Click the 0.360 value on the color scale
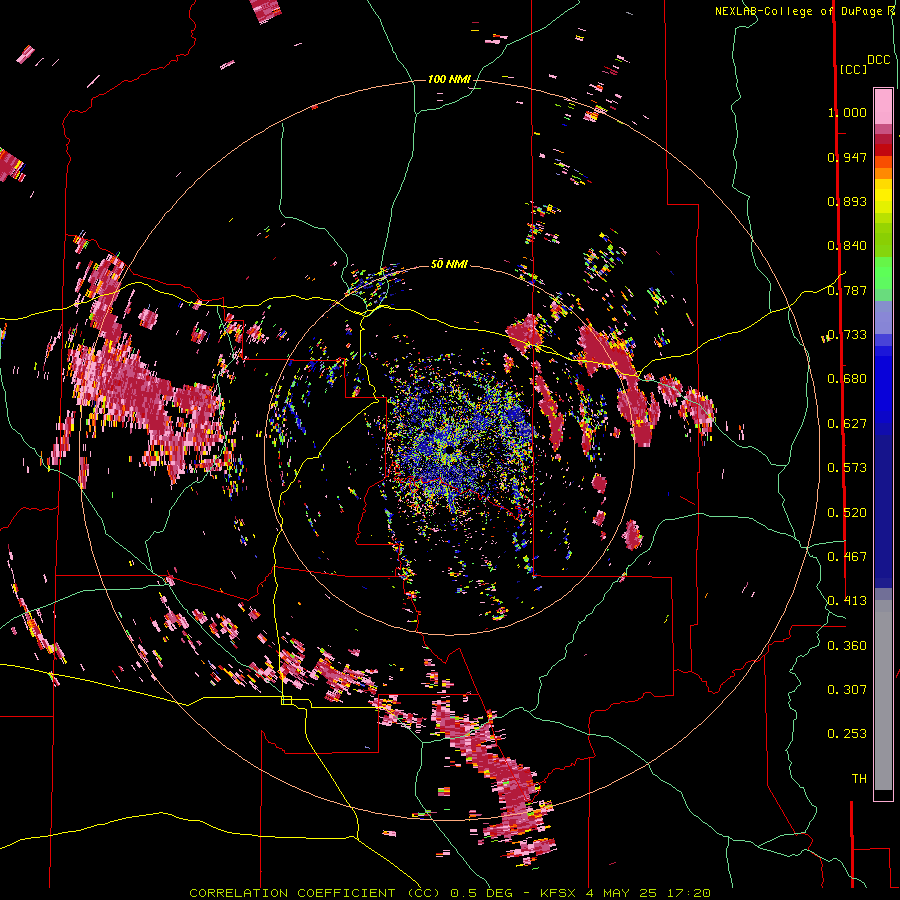This screenshot has height=900, width=900. pyautogui.click(x=847, y=646)
